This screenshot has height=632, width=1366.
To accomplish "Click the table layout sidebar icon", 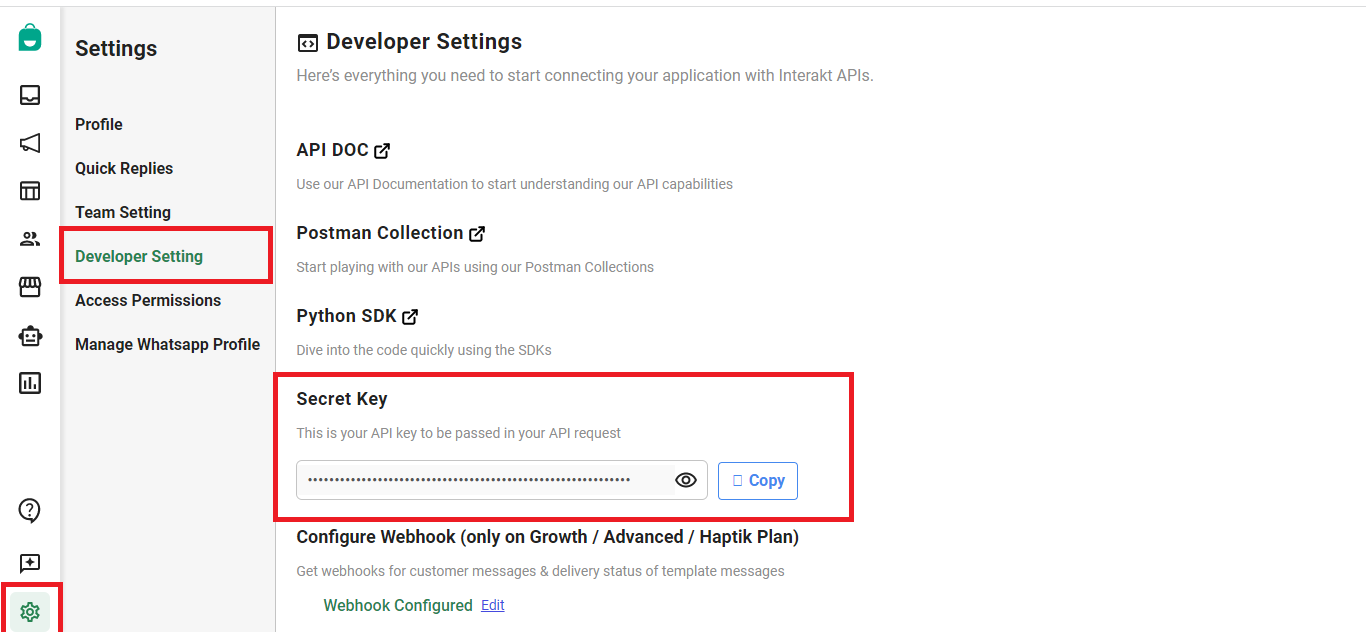I will click(30, 191).
